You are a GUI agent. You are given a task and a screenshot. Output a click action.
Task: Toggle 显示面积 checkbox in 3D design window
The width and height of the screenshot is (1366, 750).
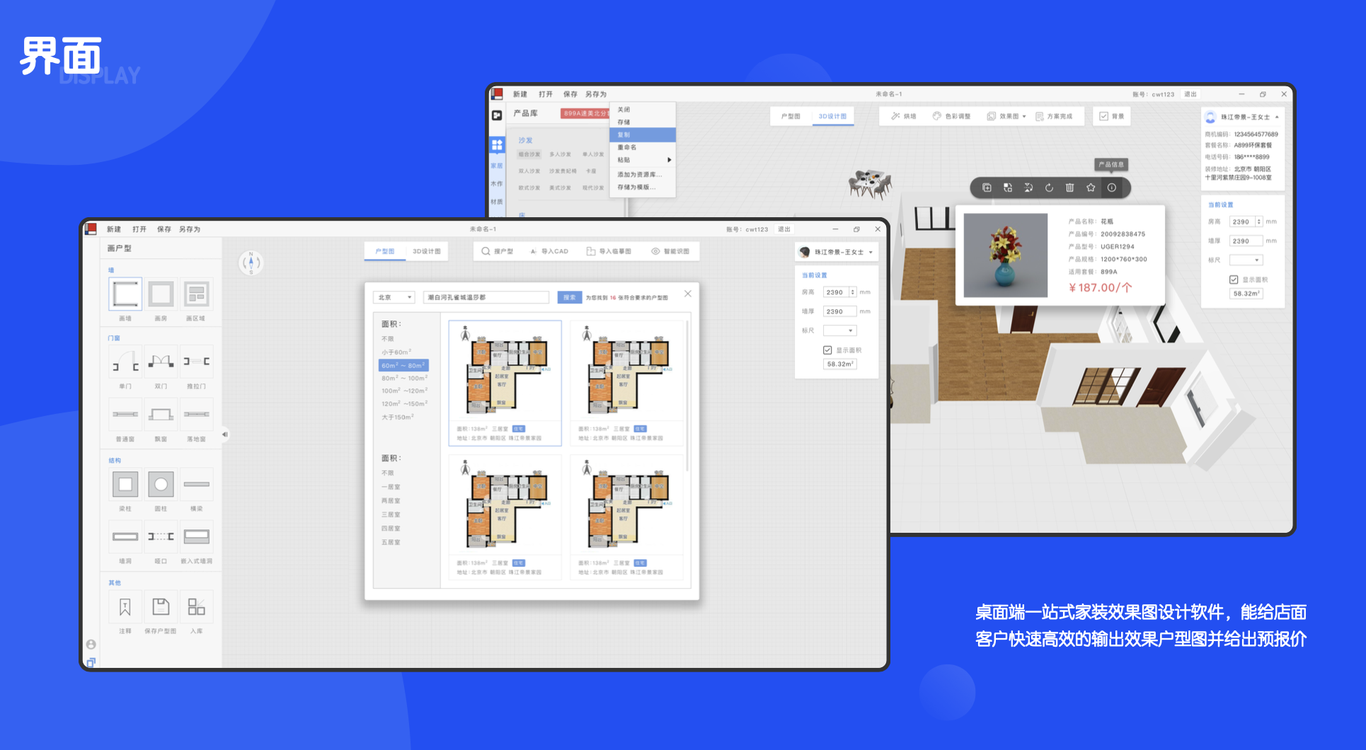coord(1234,280)
